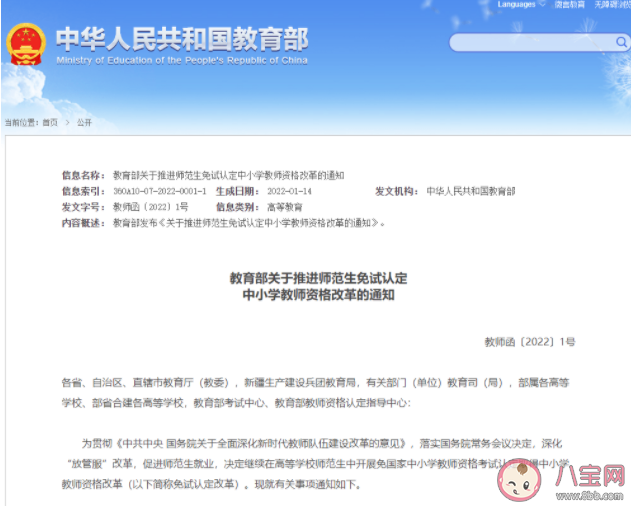631x506 pixels.
Task: Click the magnifier search icon
Action: pos(621,42)
